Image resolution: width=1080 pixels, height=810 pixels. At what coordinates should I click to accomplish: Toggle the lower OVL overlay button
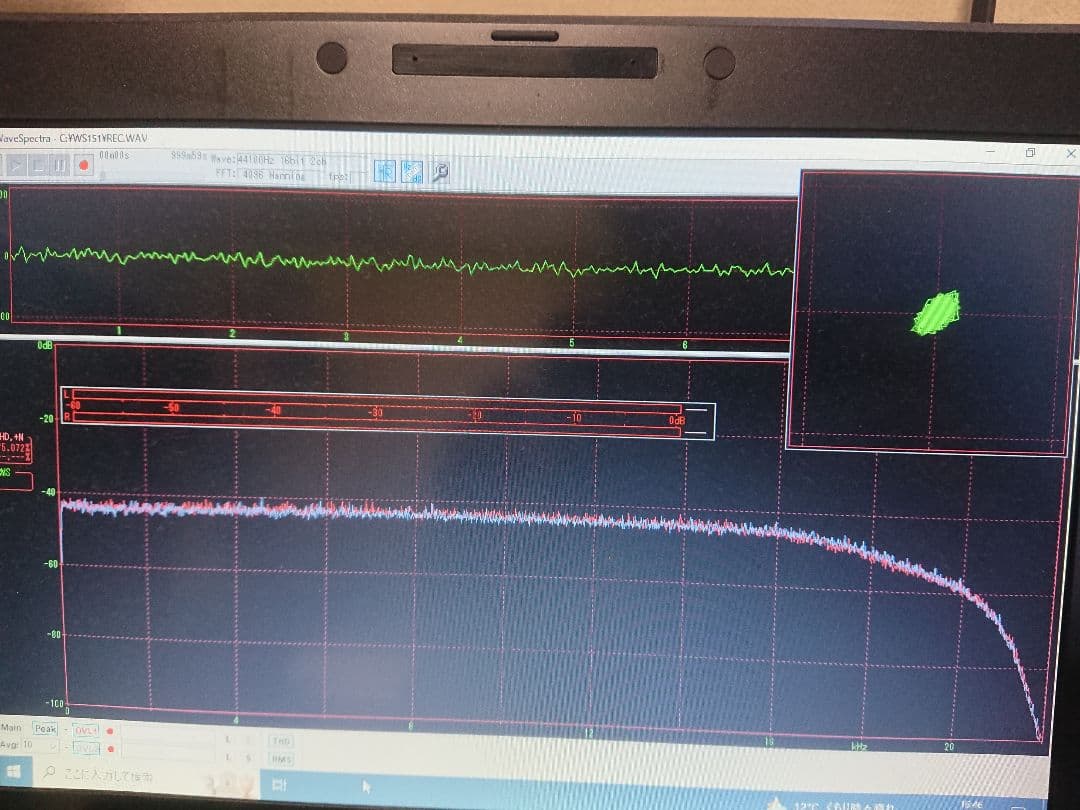(x=85, y=747)
